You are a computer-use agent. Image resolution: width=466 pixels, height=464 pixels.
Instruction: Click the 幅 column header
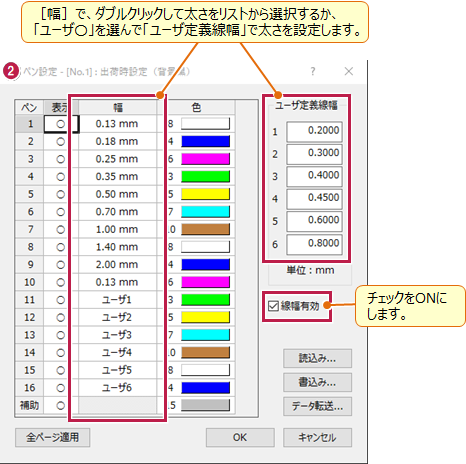coord(118,108)
